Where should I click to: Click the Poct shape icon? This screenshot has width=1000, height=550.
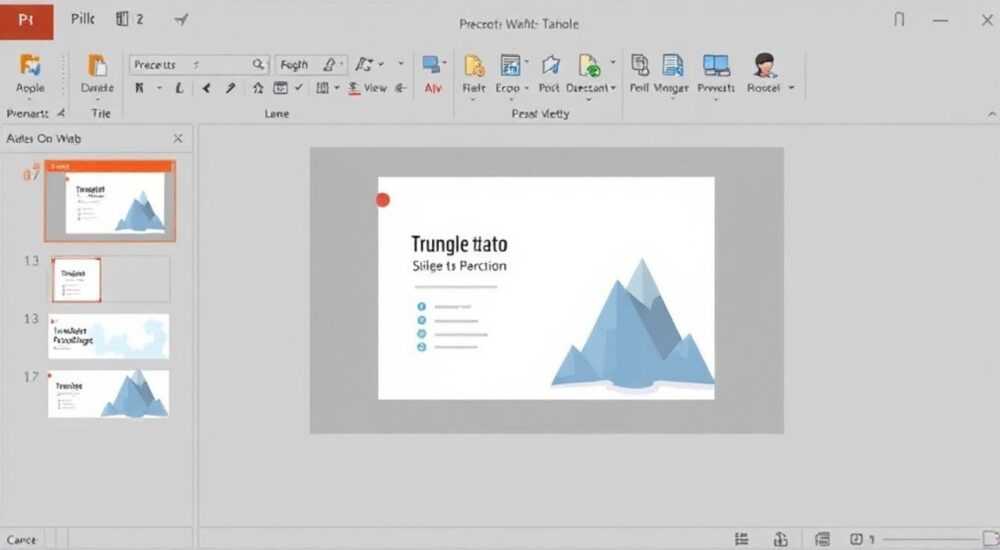tap(550, 65)
